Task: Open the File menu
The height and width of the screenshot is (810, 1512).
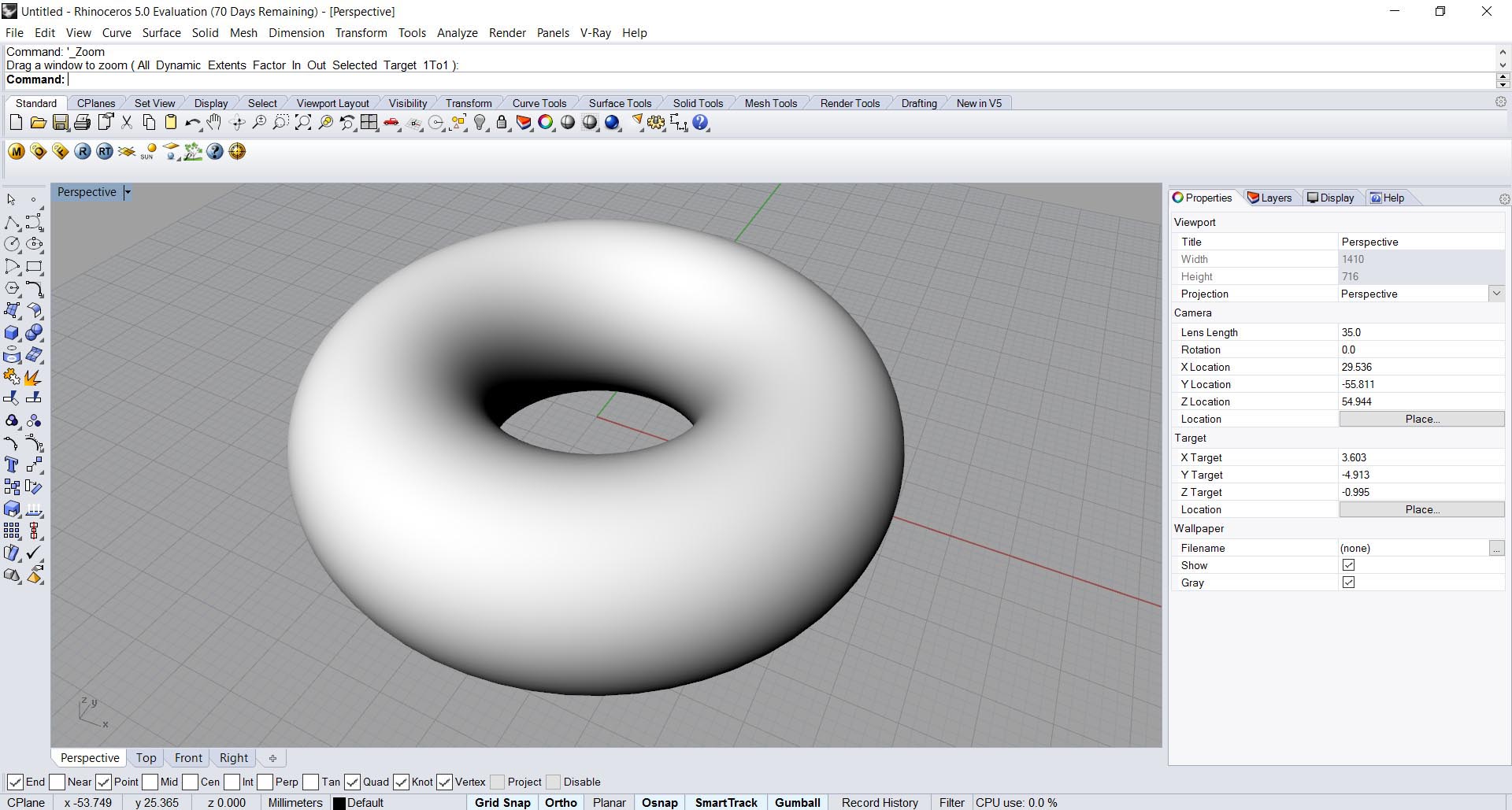Action: [x=14, y=33]
